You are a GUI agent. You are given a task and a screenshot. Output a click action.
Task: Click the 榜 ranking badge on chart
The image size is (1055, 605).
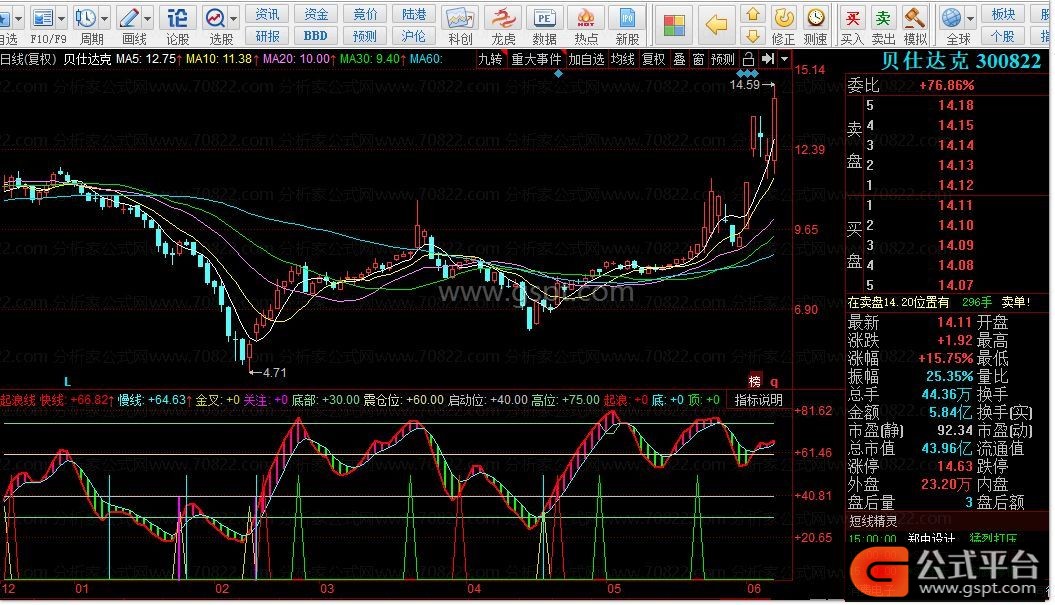tap(756, 380)
